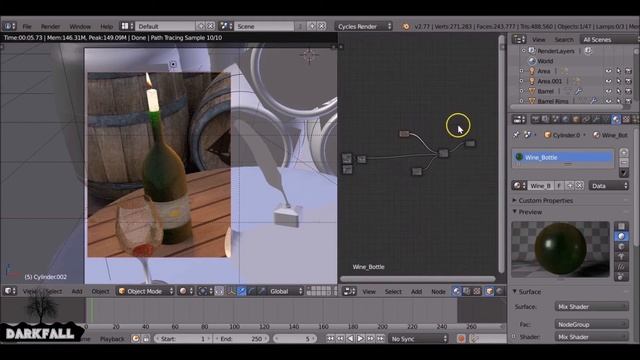
Task: Open the Surface Mix Shader dropdown
Action: (x=591, y=307)
